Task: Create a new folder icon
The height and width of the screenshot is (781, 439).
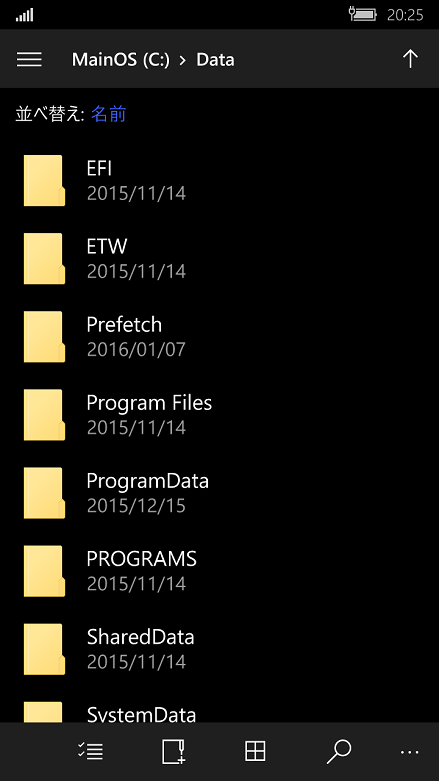Action: pos(173,751)
